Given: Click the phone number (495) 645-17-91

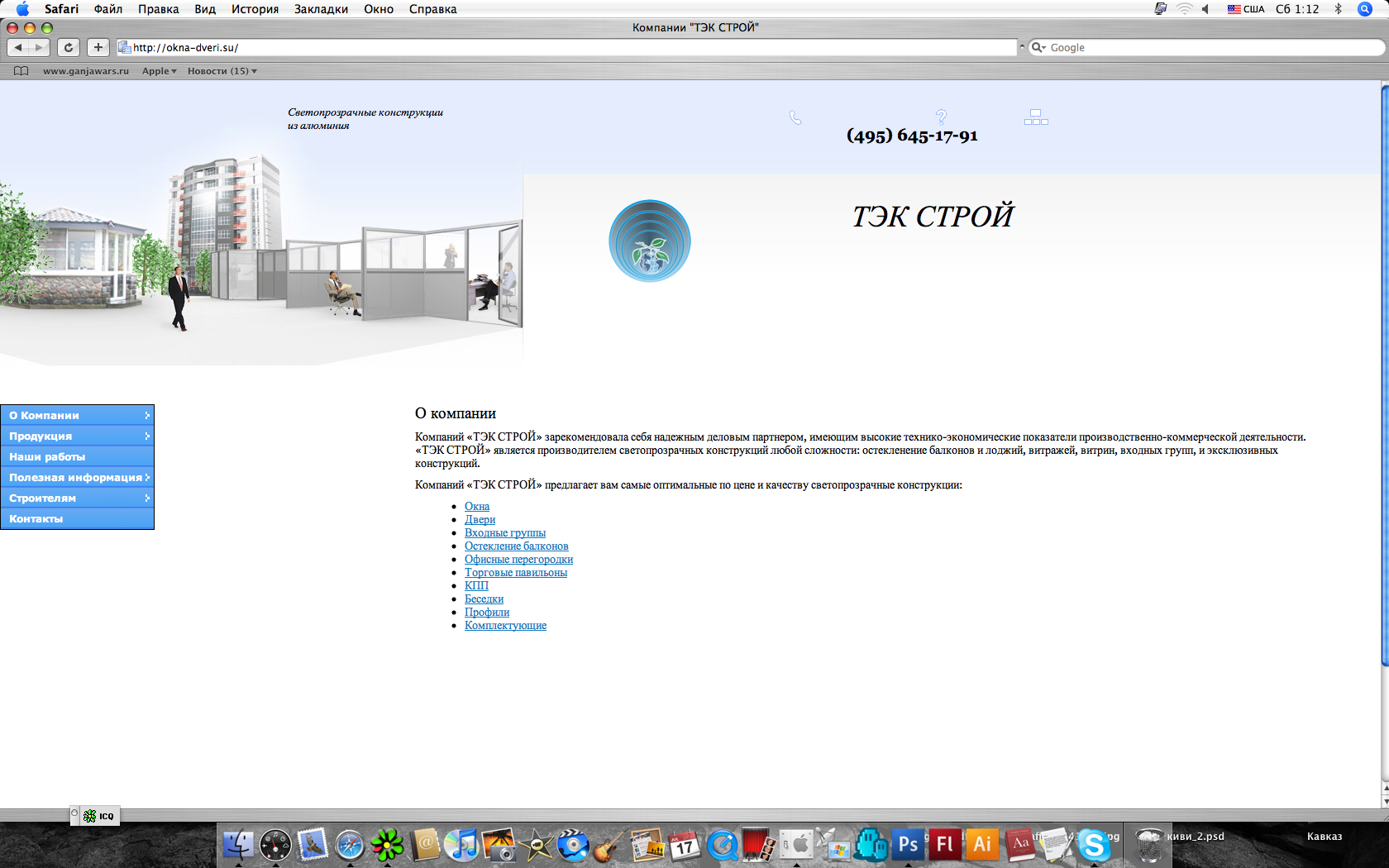Looking at the screenshot, I should point(912,136).
